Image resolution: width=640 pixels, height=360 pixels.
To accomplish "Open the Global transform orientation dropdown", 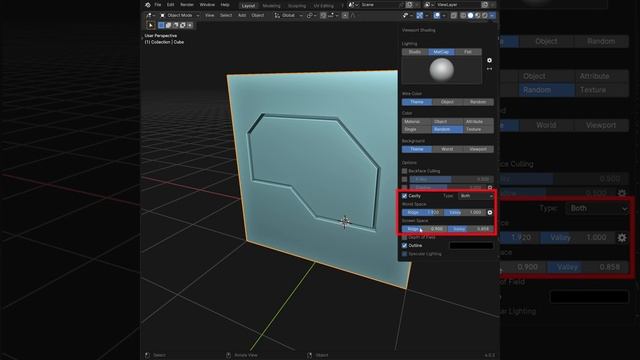I will point(289,16).
